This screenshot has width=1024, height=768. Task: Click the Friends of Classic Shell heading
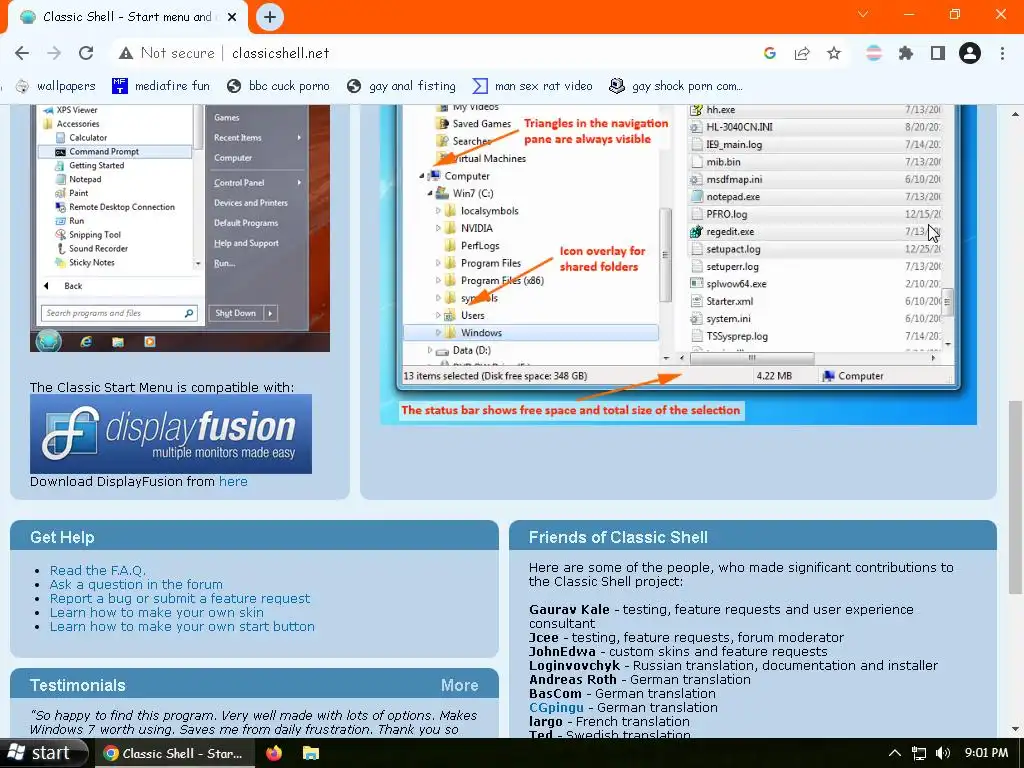point(618,537)
